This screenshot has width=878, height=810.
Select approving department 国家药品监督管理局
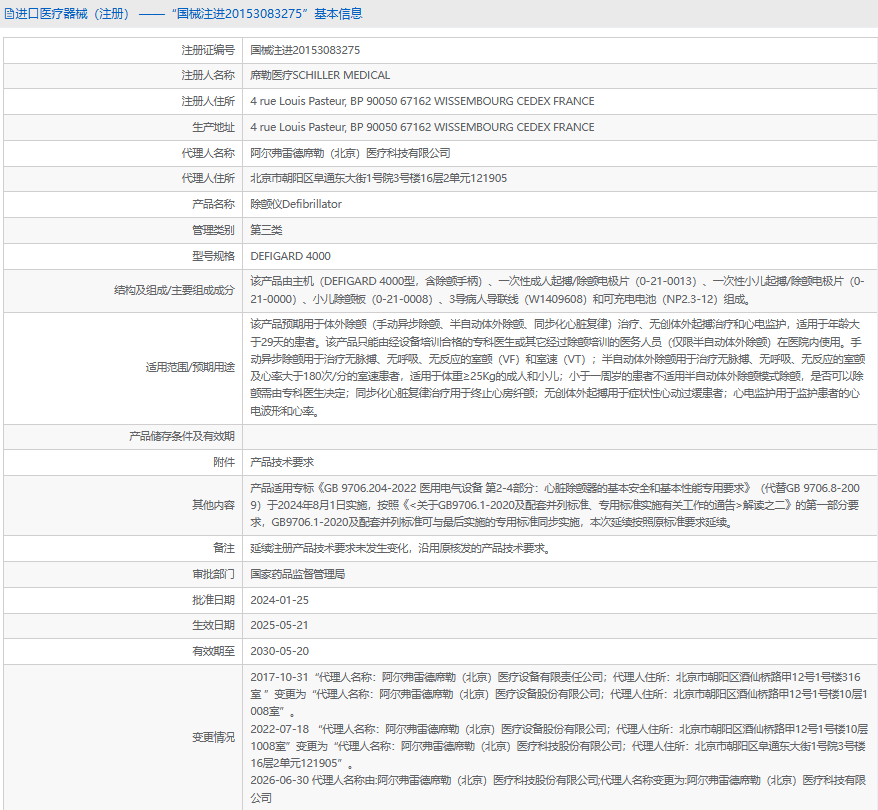[x=297, y=574]
